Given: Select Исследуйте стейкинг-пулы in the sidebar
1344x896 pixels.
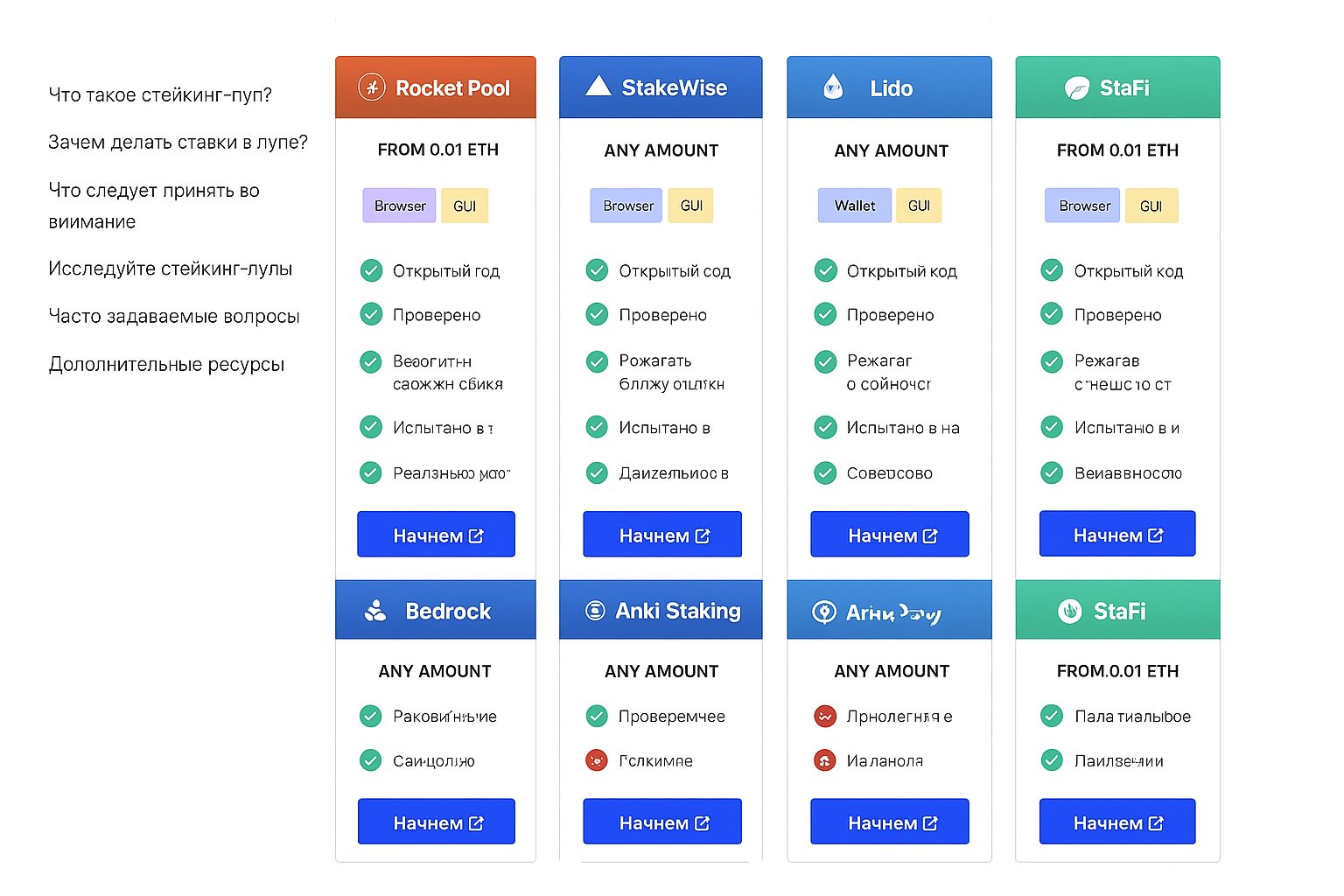Looking at the screenshot, I should [x=171, y=269].
